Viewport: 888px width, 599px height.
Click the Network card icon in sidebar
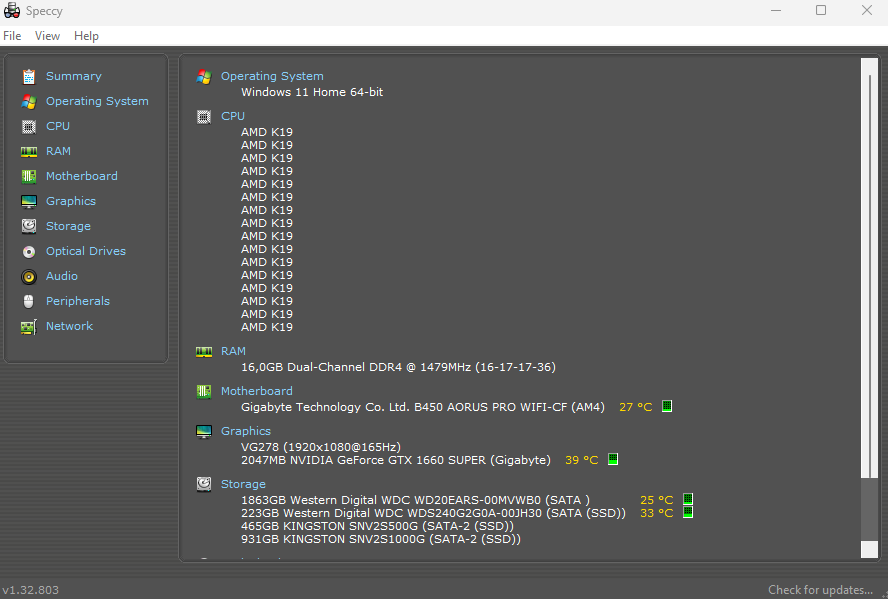pos(29,327)
